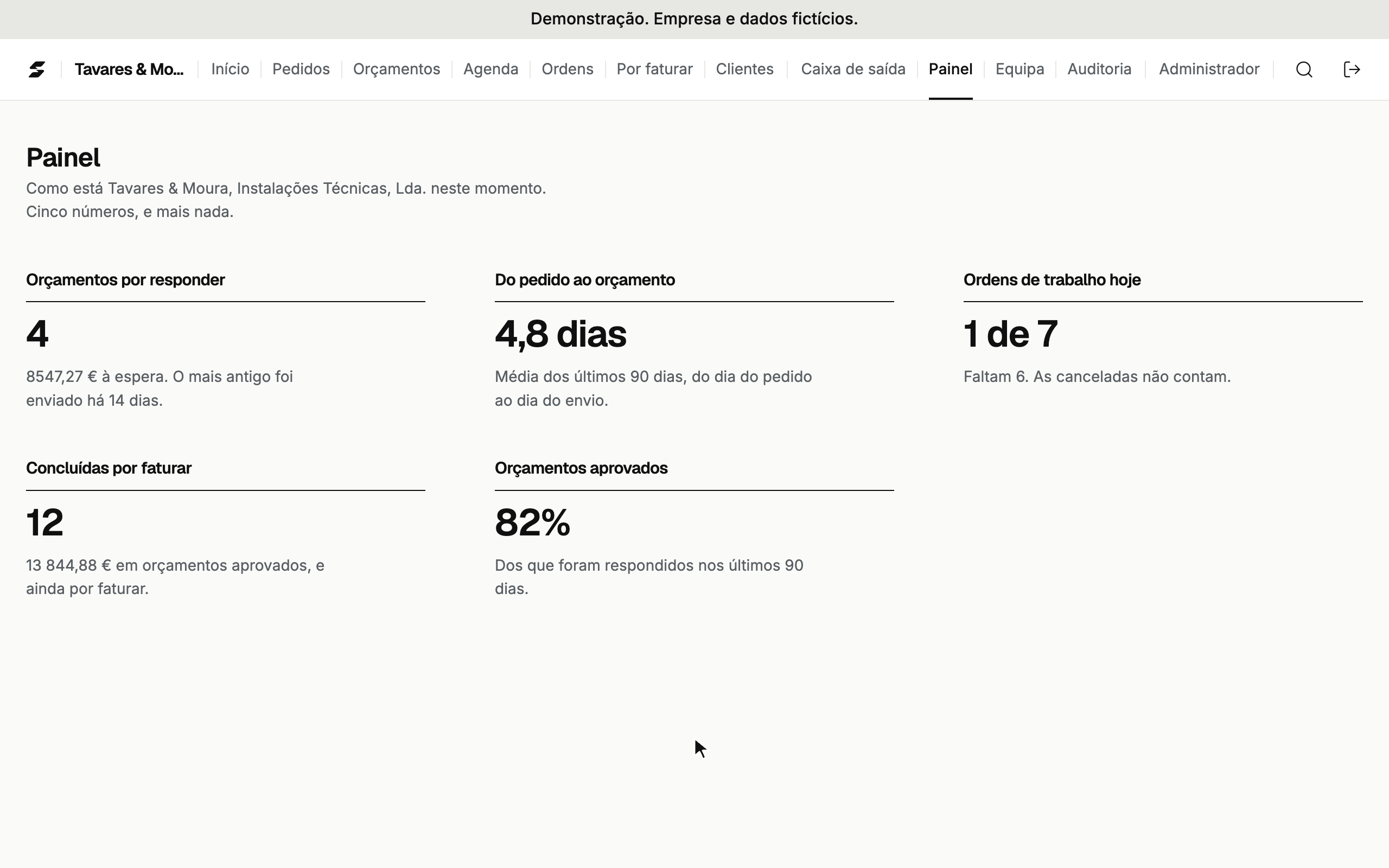
Task: Open the Pedidos tab
Action: click(x=301, y=69)
